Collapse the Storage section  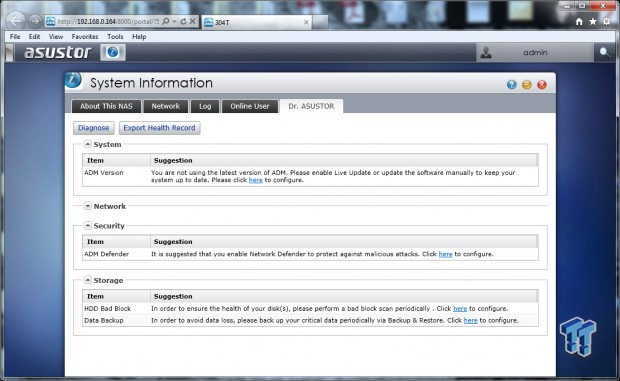click(88, 280)
